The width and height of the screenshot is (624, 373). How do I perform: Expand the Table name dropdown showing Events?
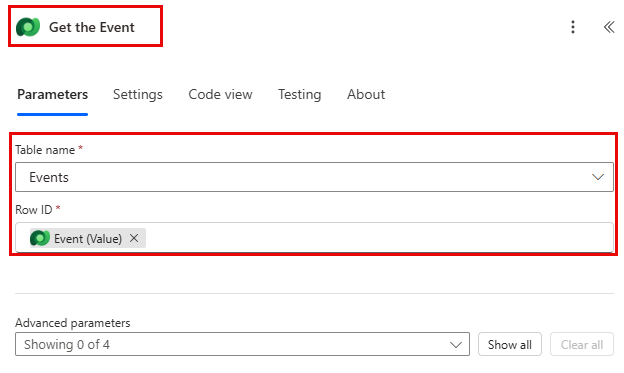click(x=314, y=177)
